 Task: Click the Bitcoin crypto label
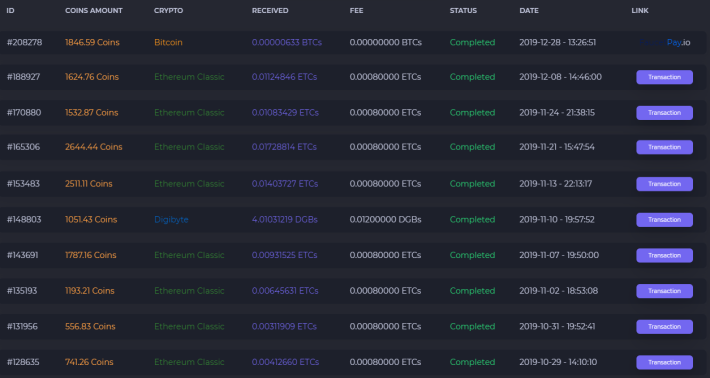click(x=168, y=43)
